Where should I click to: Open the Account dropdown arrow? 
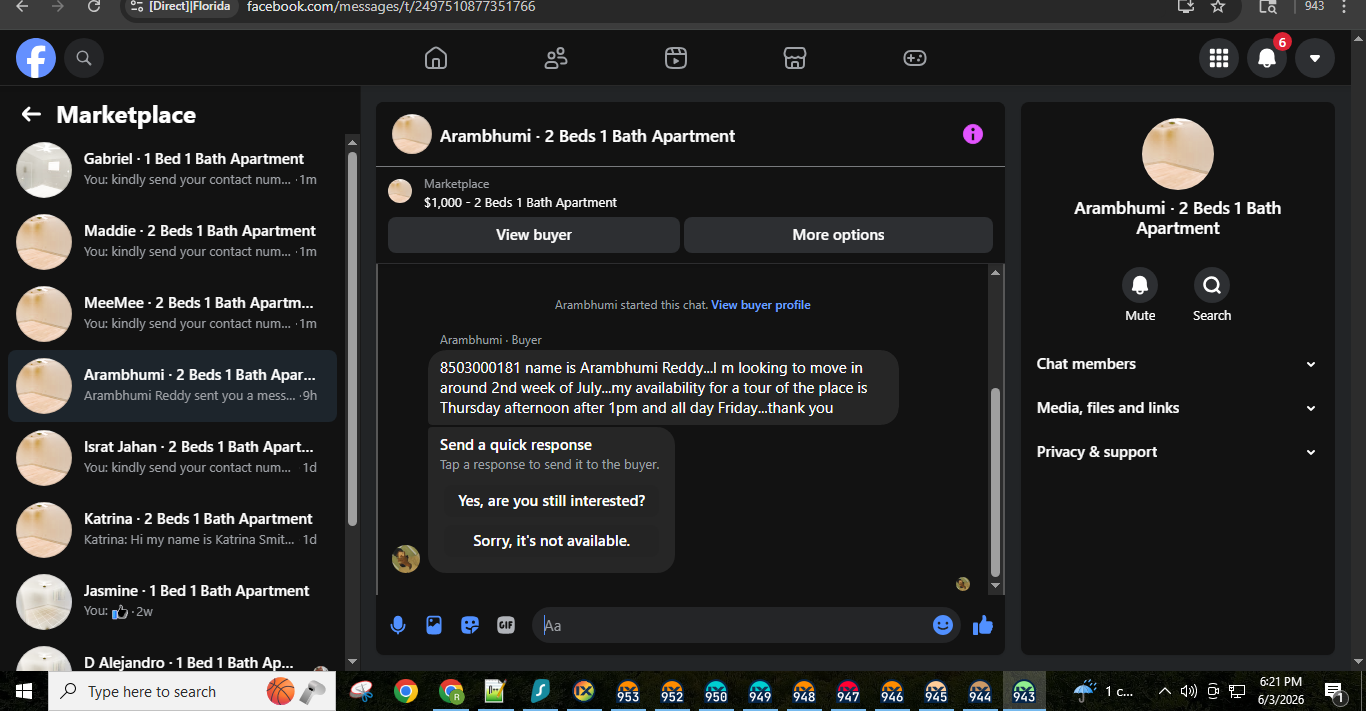tap(1315, 58)
